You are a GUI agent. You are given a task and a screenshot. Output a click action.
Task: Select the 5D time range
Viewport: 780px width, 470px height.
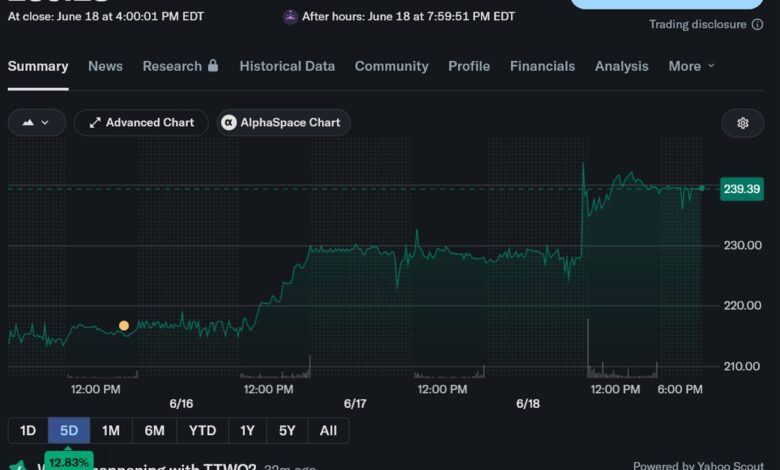(69, 430)
